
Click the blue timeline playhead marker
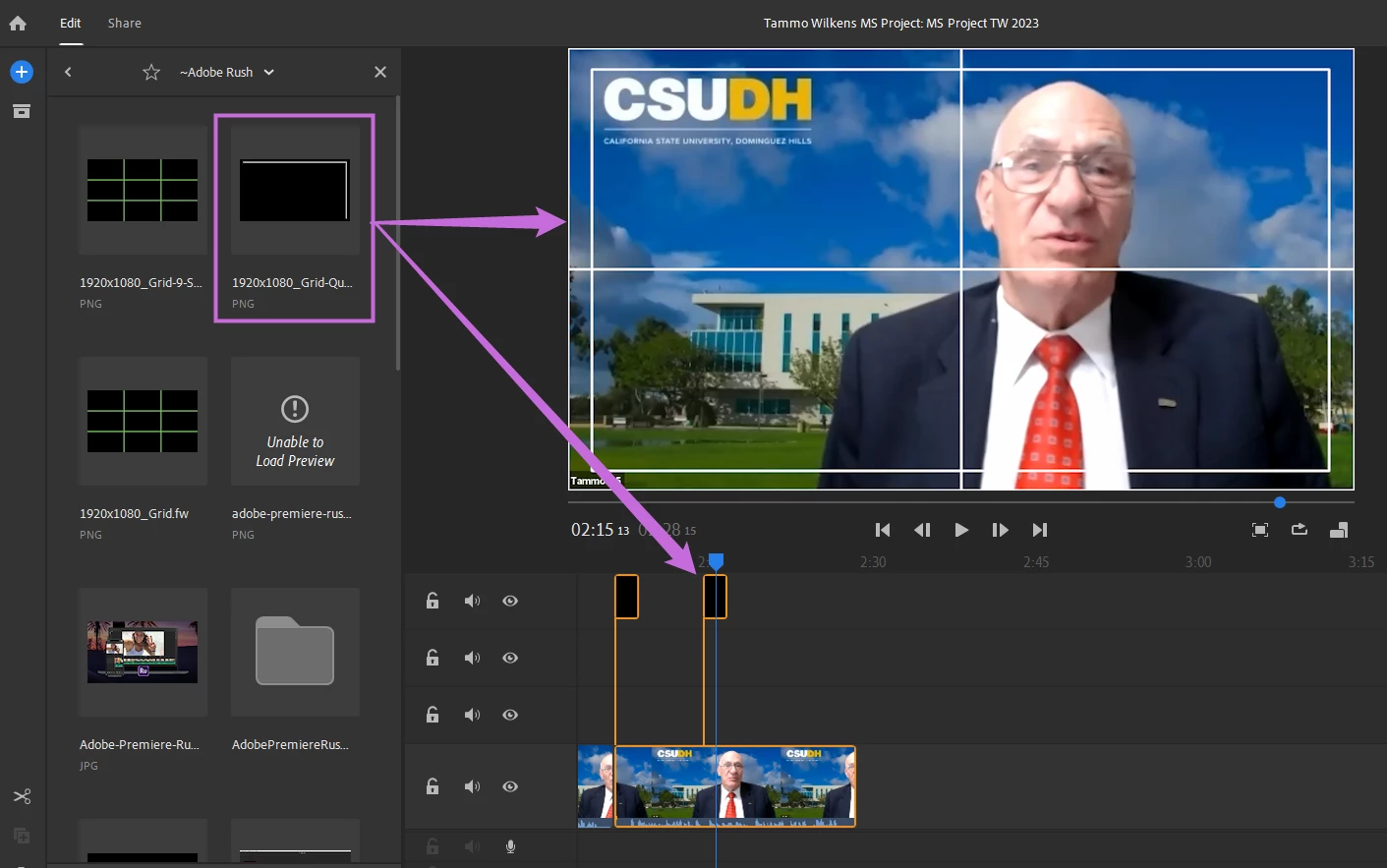pos(717,561)
